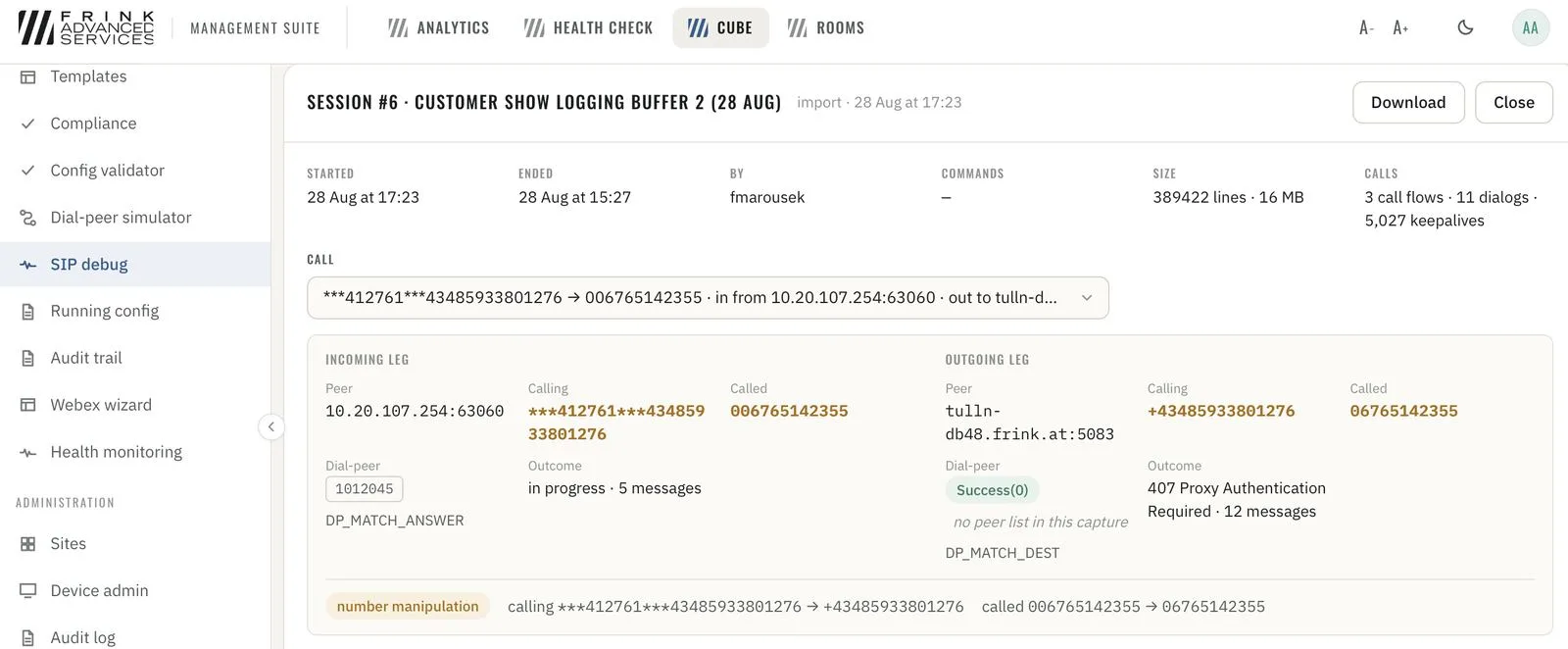Click the Sites grid icon
This screenshot has height=649, width=1568.
pos(28,544)
